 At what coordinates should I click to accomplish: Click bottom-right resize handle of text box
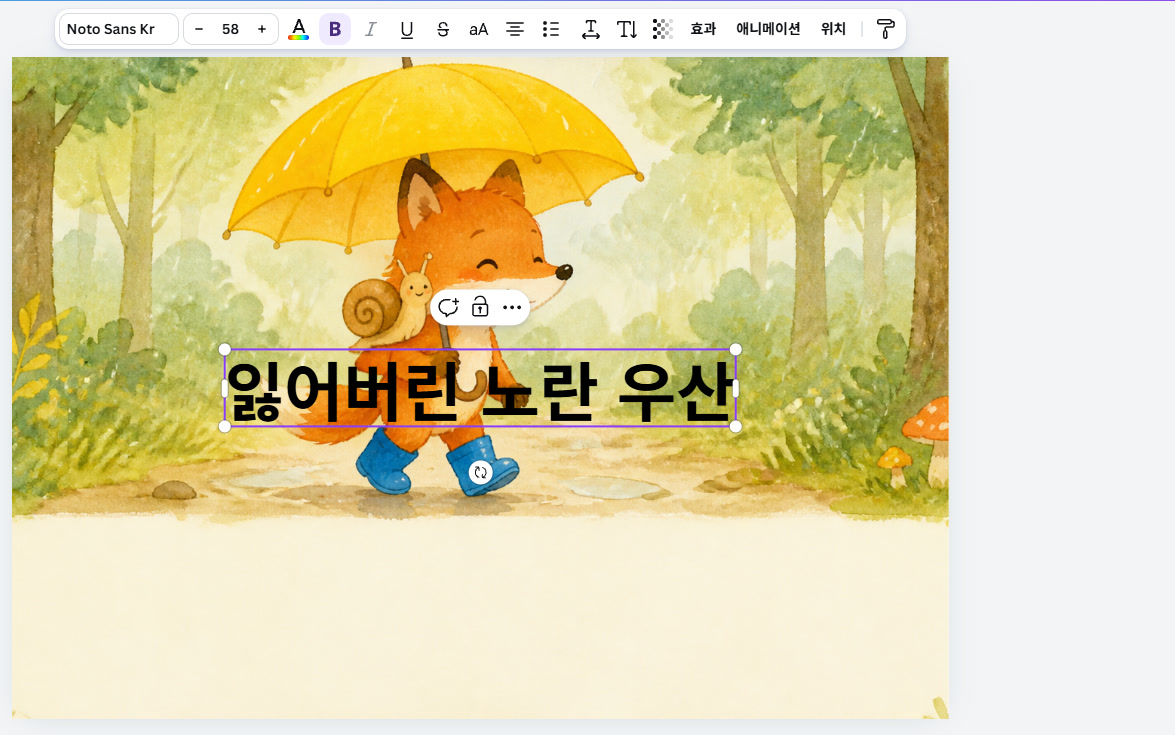coord(735,426)
